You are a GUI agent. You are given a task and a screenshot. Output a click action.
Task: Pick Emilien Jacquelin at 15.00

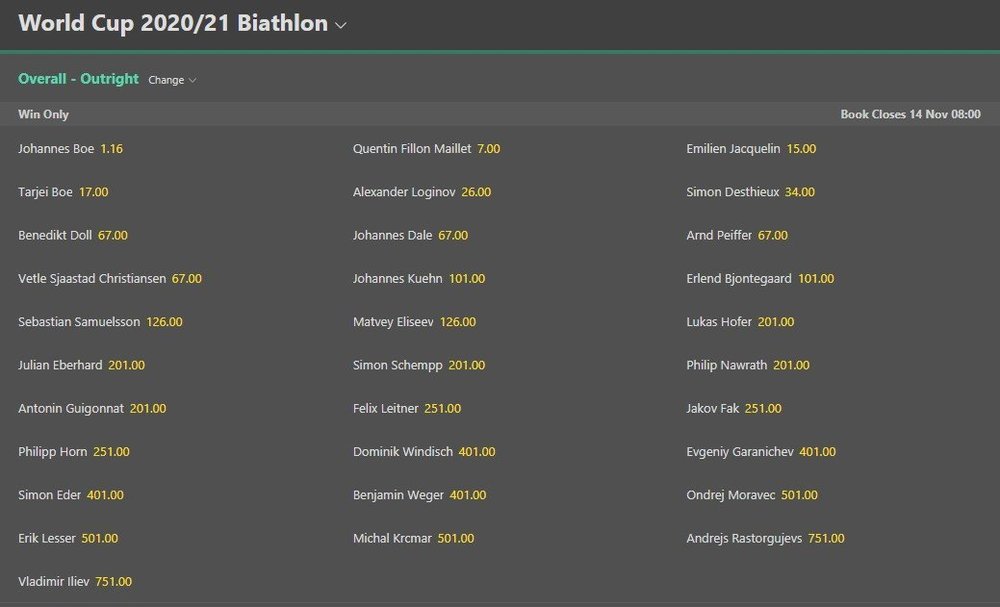(801, 149)
